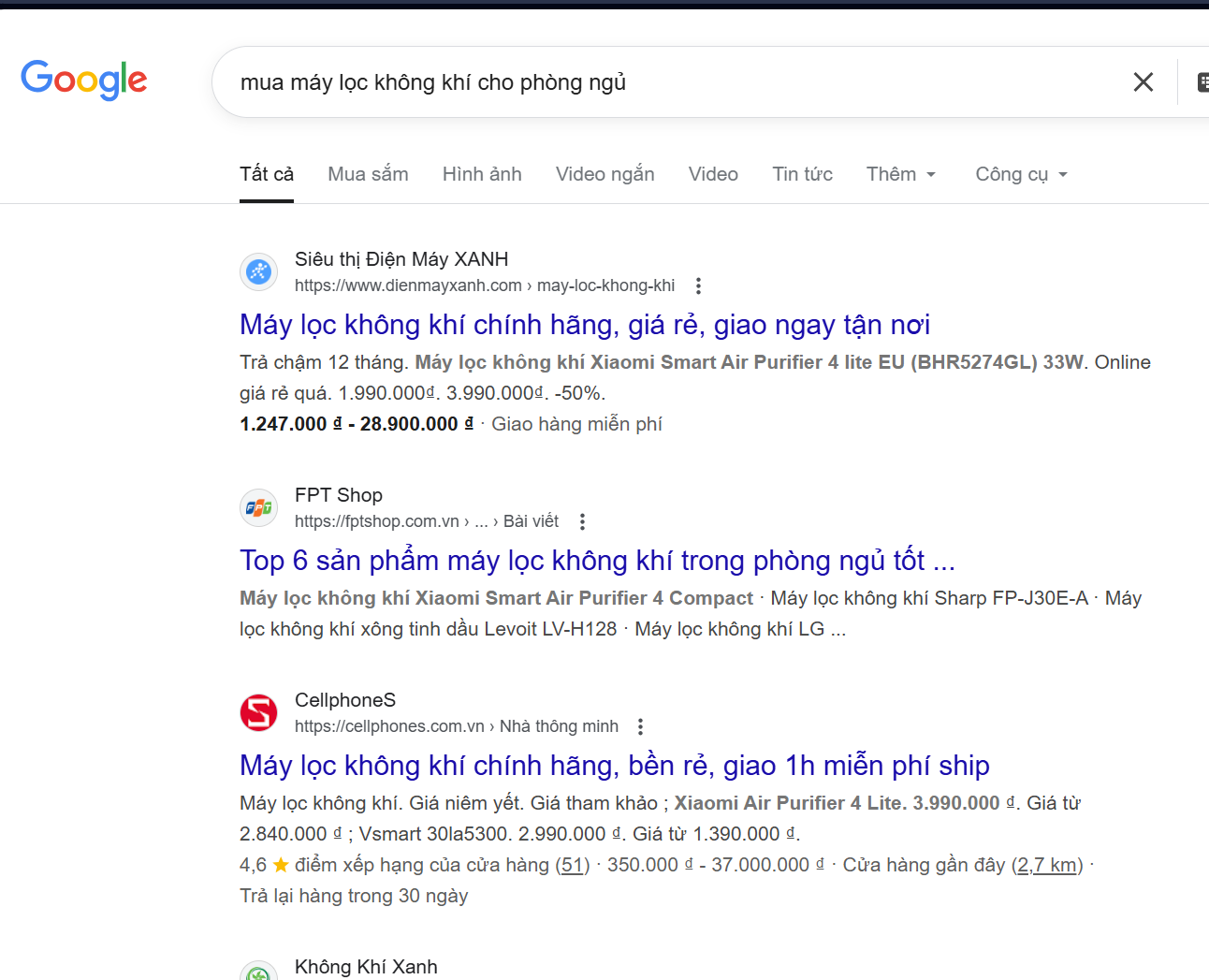Open the FPT Shop Top 6 article link
The image size is (1209, 980).
[x=596, y=561]
